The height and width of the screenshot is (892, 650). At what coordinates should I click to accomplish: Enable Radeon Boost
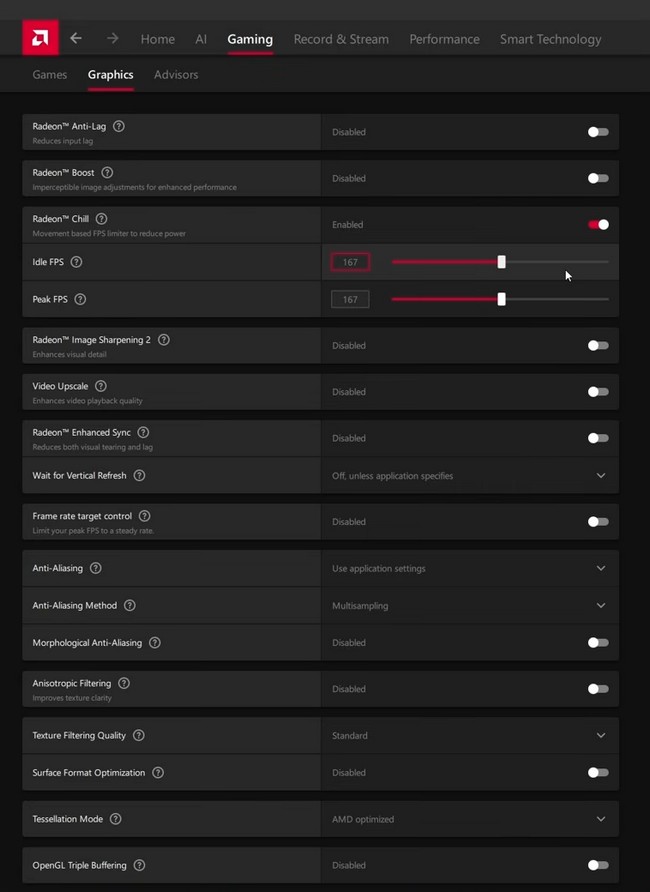tap(598, 178)
